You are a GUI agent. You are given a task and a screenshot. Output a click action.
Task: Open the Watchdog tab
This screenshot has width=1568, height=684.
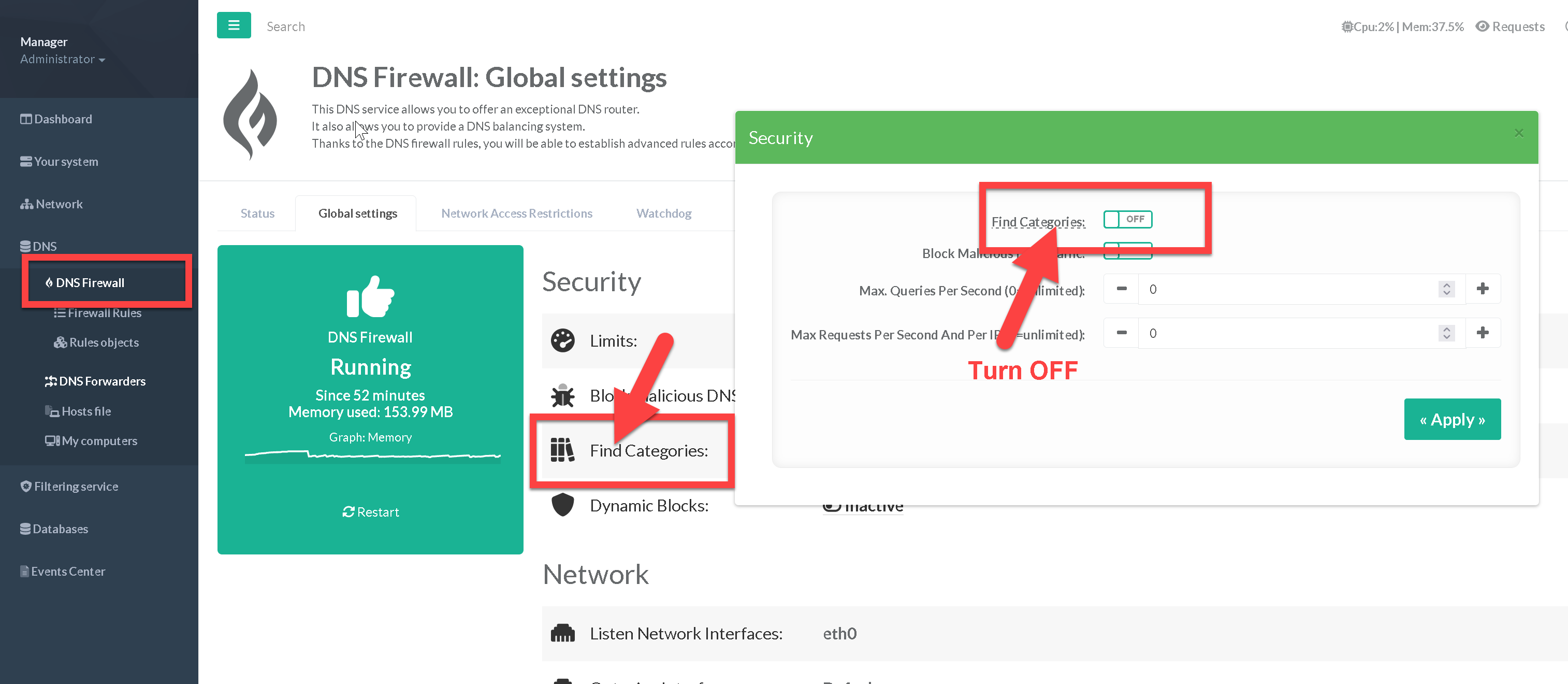point(663,213)
